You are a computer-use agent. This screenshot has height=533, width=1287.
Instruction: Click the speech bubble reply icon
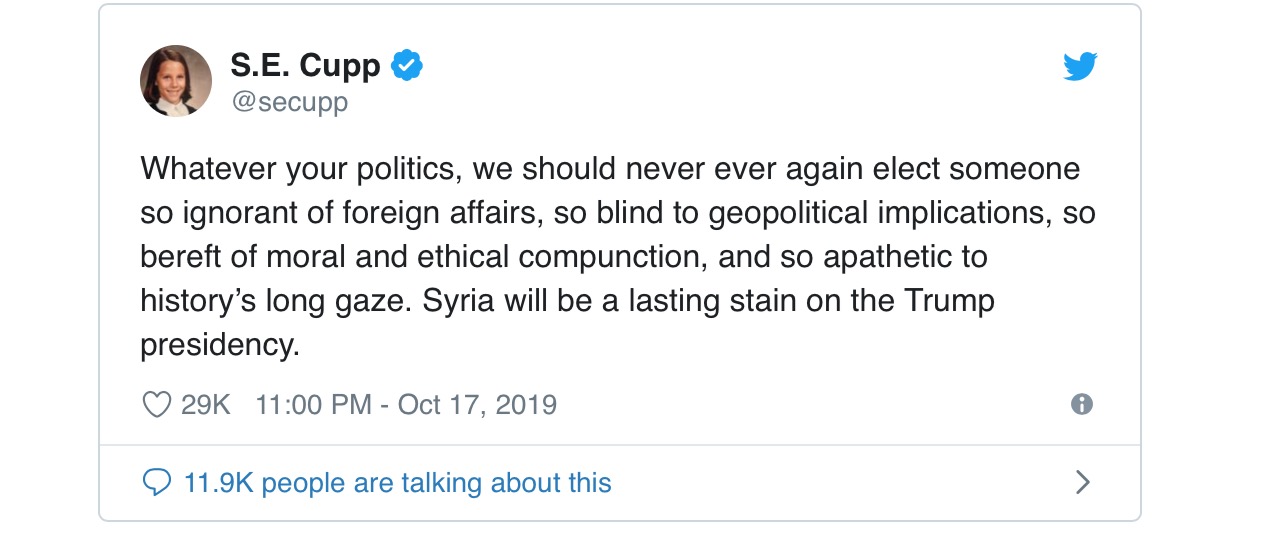point(156,484)
